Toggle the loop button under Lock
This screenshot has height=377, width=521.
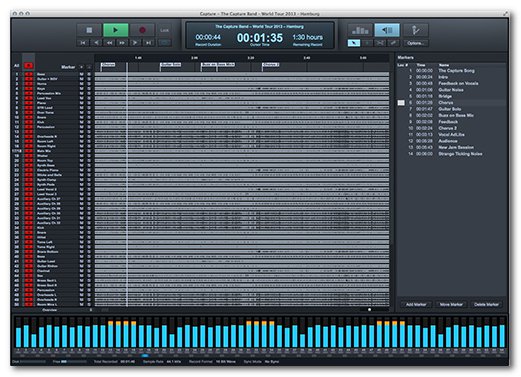(x=164, y=43)
